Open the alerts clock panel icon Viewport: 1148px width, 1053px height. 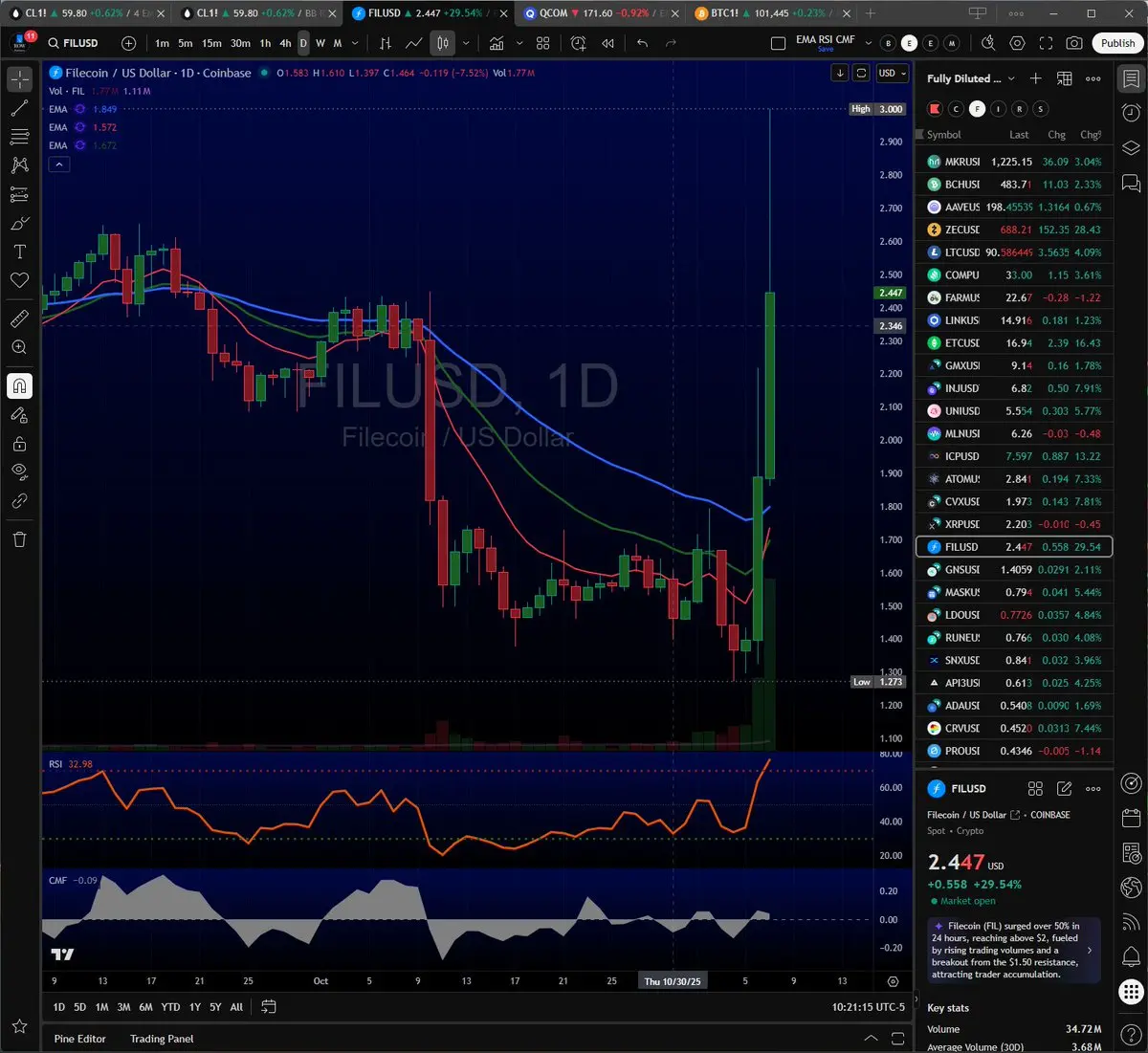1131,112
